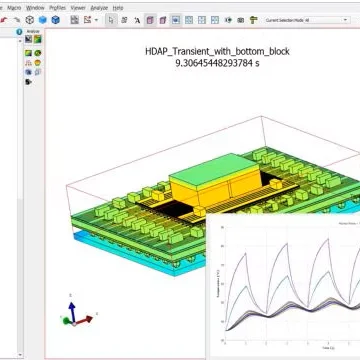Click the light blue-gray icon in Analyze panel
This screenshot has width=360, height=360.
click(x=38, y=72)
